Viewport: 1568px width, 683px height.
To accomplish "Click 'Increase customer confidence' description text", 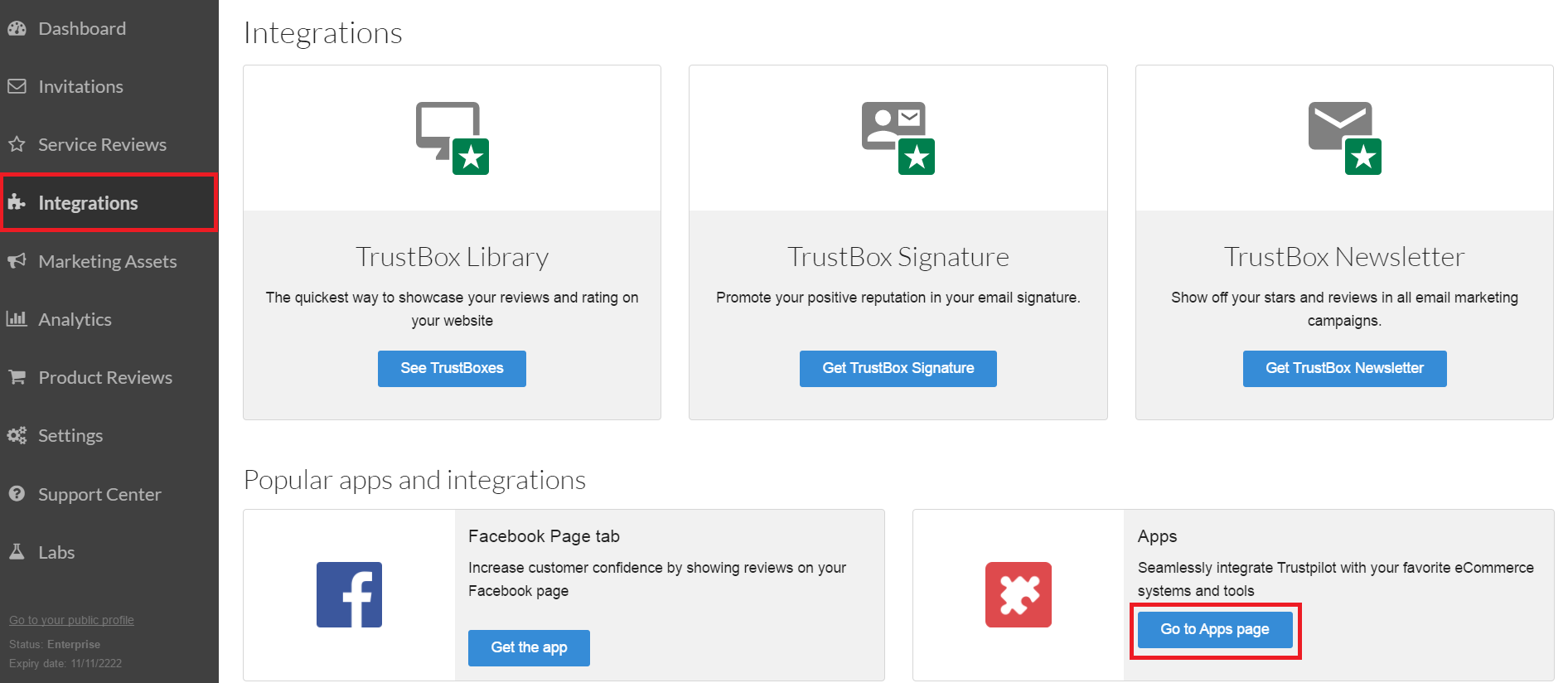I will [657, 579].
